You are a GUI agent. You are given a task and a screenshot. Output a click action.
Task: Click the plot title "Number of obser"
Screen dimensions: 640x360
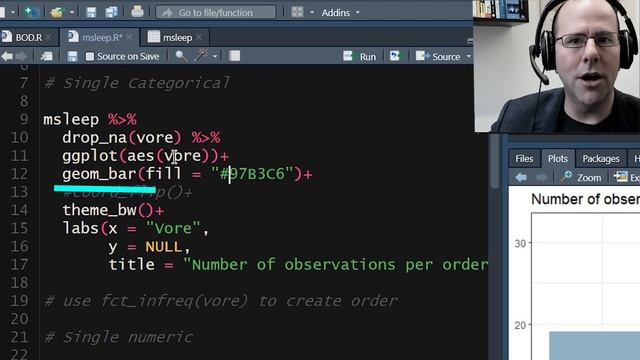pyautogui.click(x=585, y=199)
